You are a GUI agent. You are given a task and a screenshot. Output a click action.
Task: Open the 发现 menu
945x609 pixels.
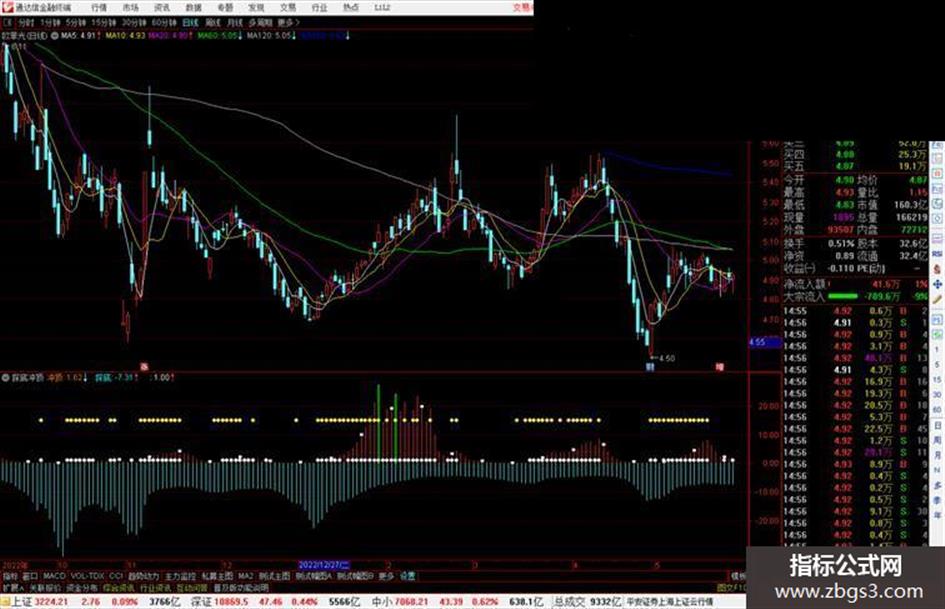(256, 8)
